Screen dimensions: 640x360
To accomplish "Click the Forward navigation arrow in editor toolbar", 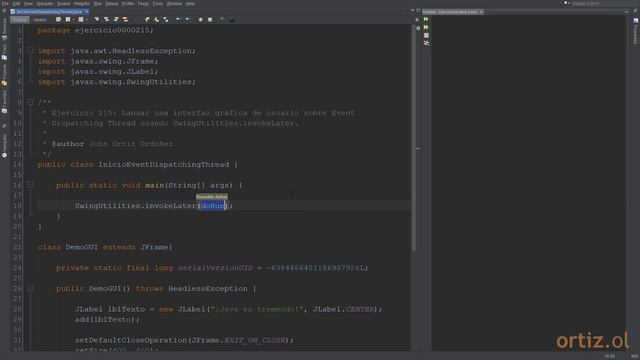I will [81, 19].
